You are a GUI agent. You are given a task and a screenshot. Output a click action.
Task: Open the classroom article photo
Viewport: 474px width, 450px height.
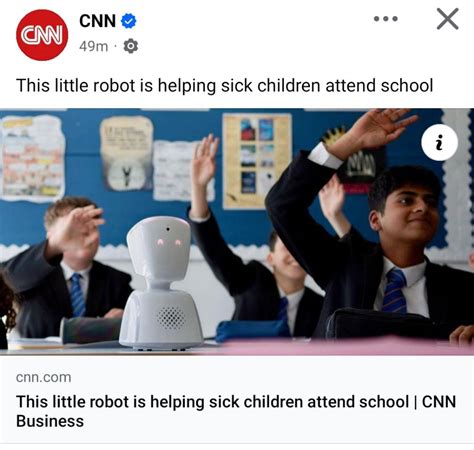coord(237,232)
